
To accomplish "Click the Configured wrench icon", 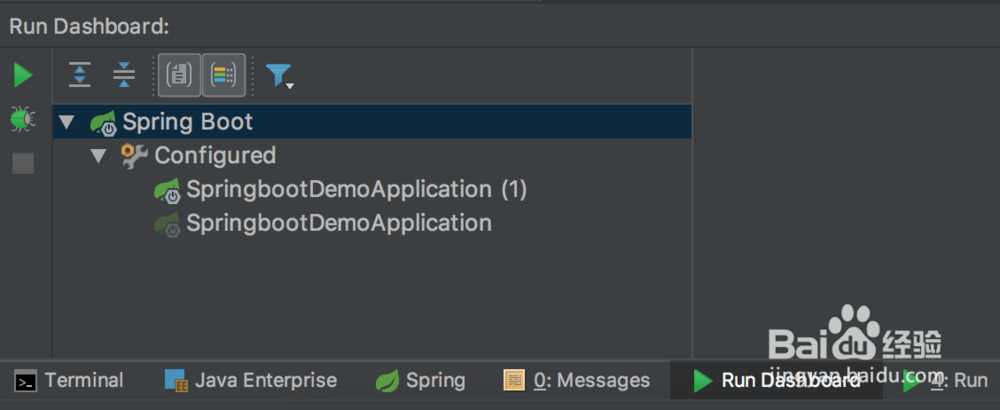I will pyautogui.click(x=134, y=156).
